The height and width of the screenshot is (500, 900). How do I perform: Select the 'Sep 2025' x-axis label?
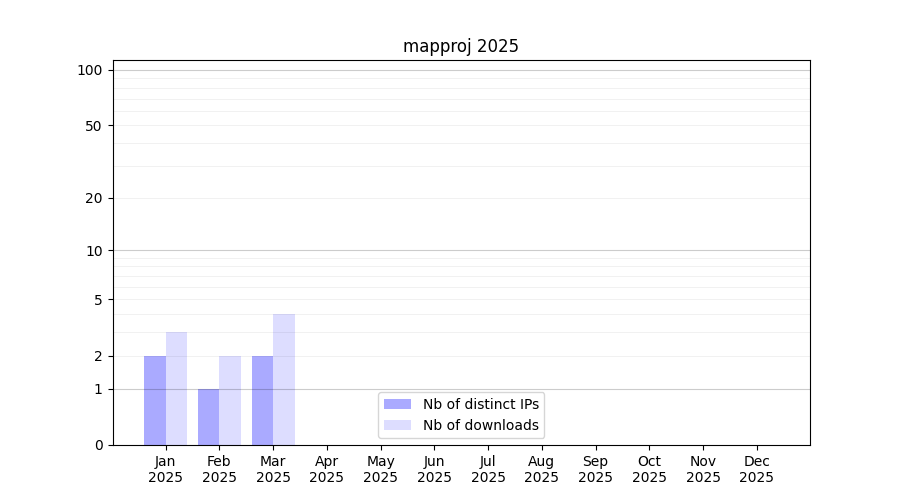click(595, 469)
